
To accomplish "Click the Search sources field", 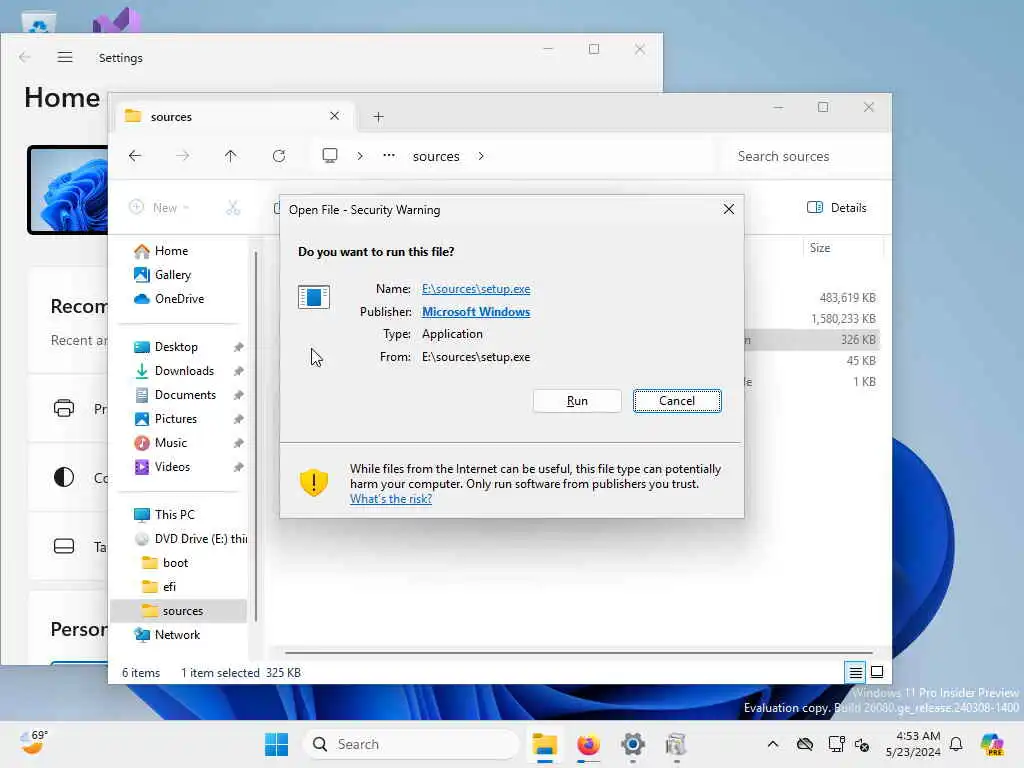I will [805, 156].
